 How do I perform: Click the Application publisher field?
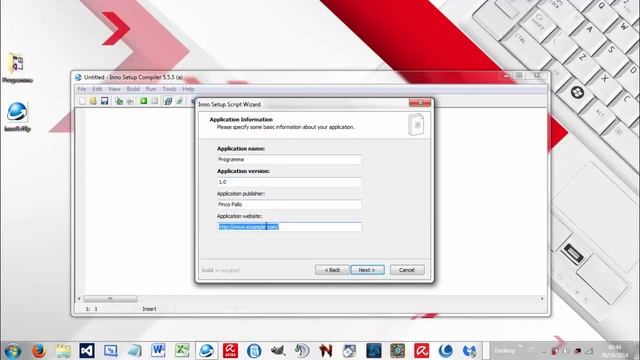(x=289, y=204)
